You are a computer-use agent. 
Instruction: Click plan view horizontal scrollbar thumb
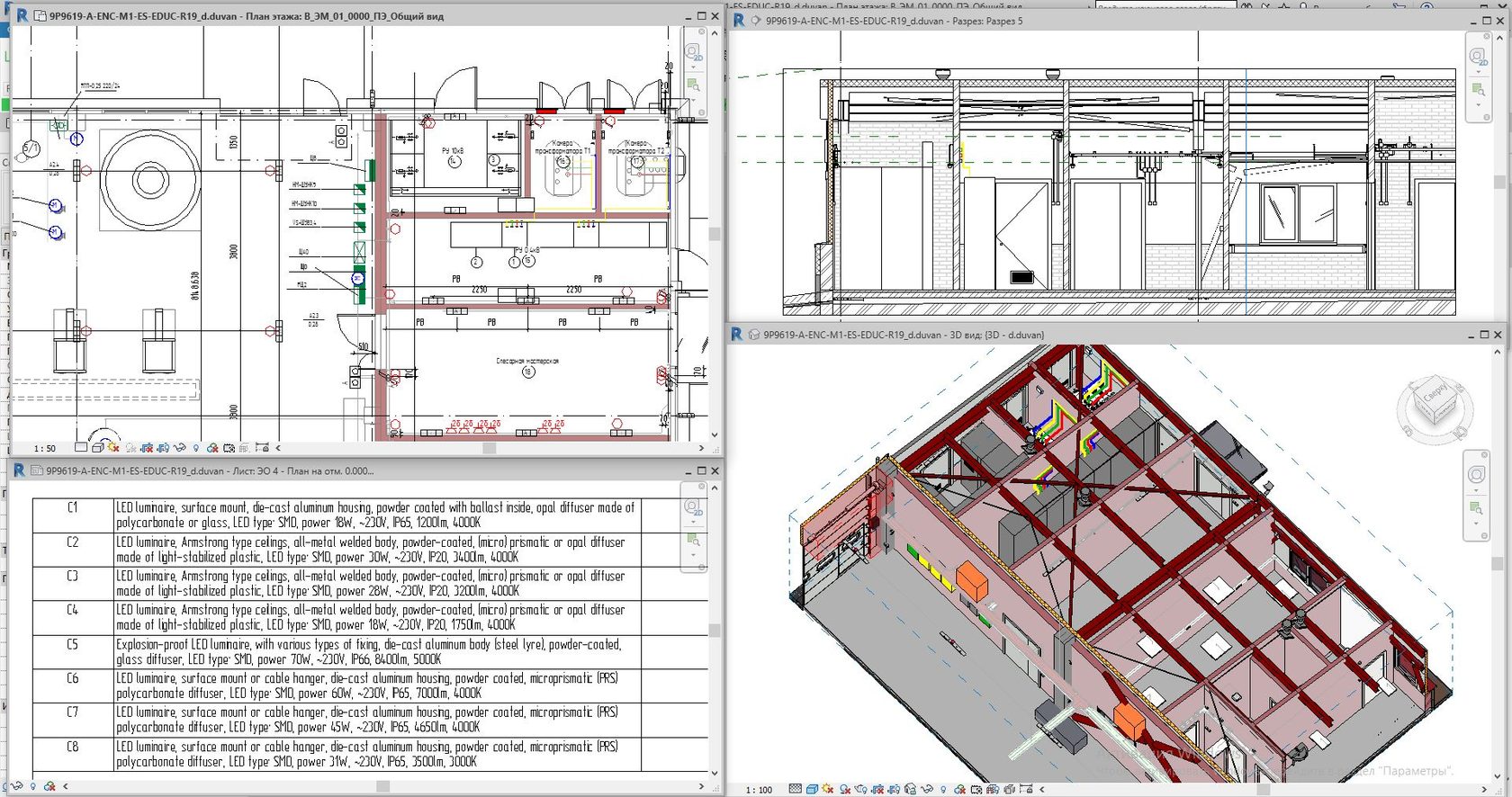coord(490,447)
